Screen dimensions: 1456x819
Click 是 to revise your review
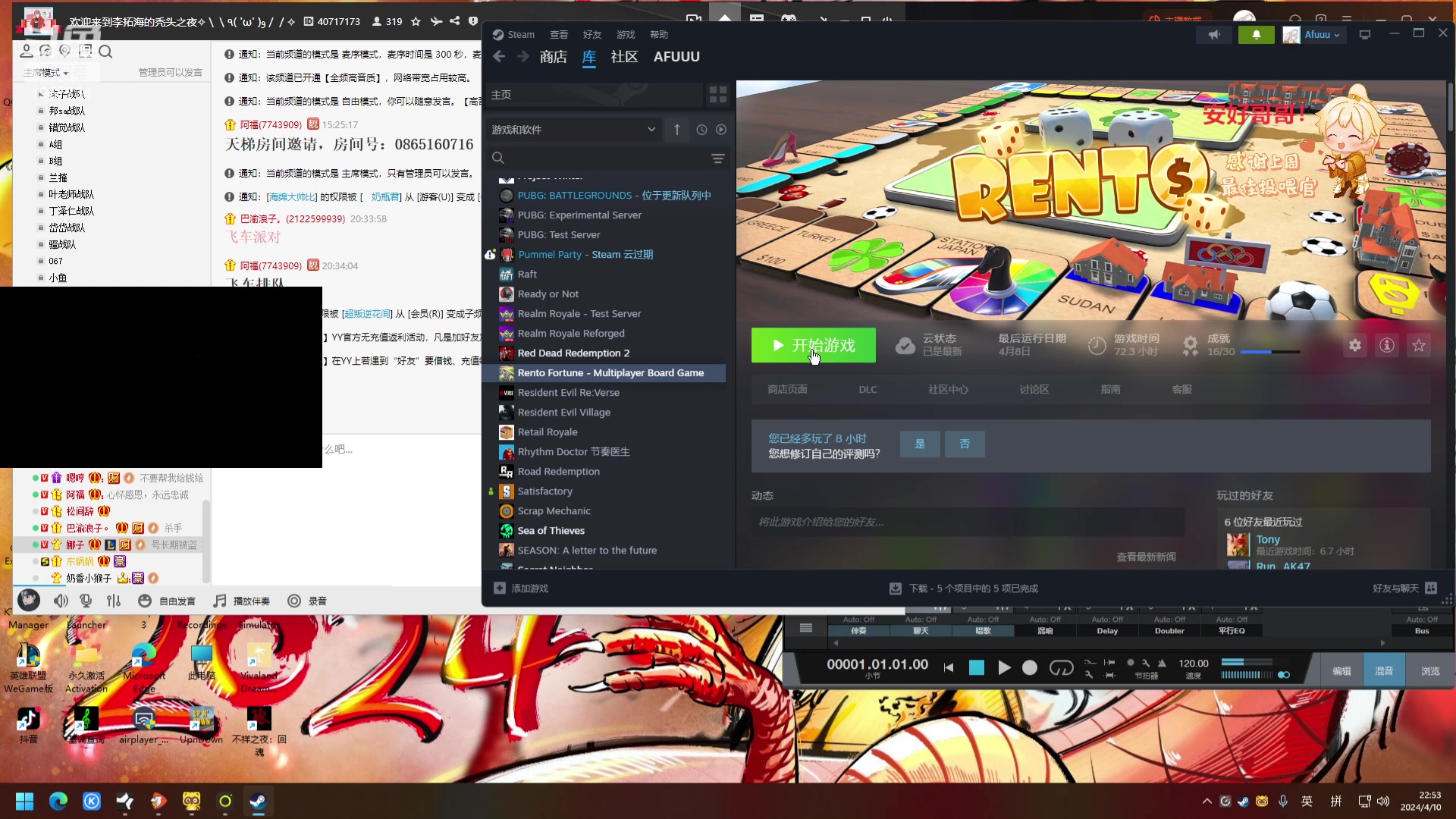click(920, 444)
